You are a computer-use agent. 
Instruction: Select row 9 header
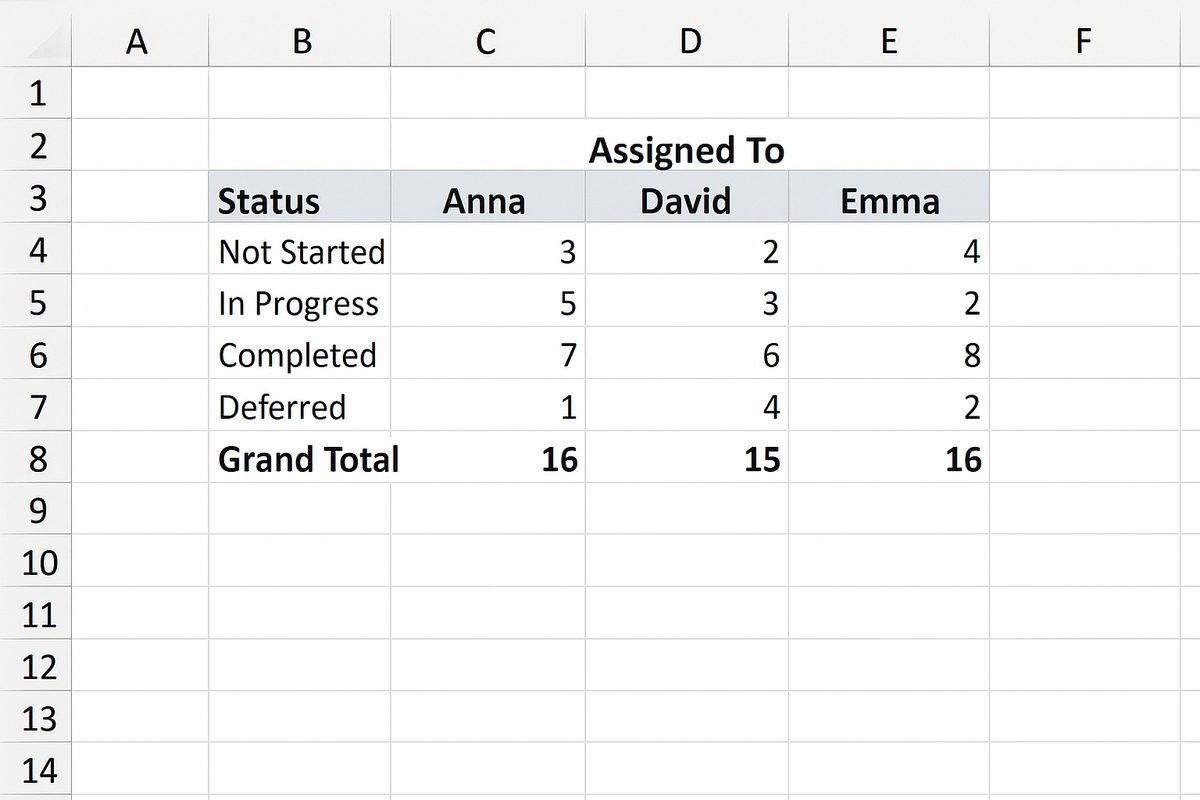(36, 509)
